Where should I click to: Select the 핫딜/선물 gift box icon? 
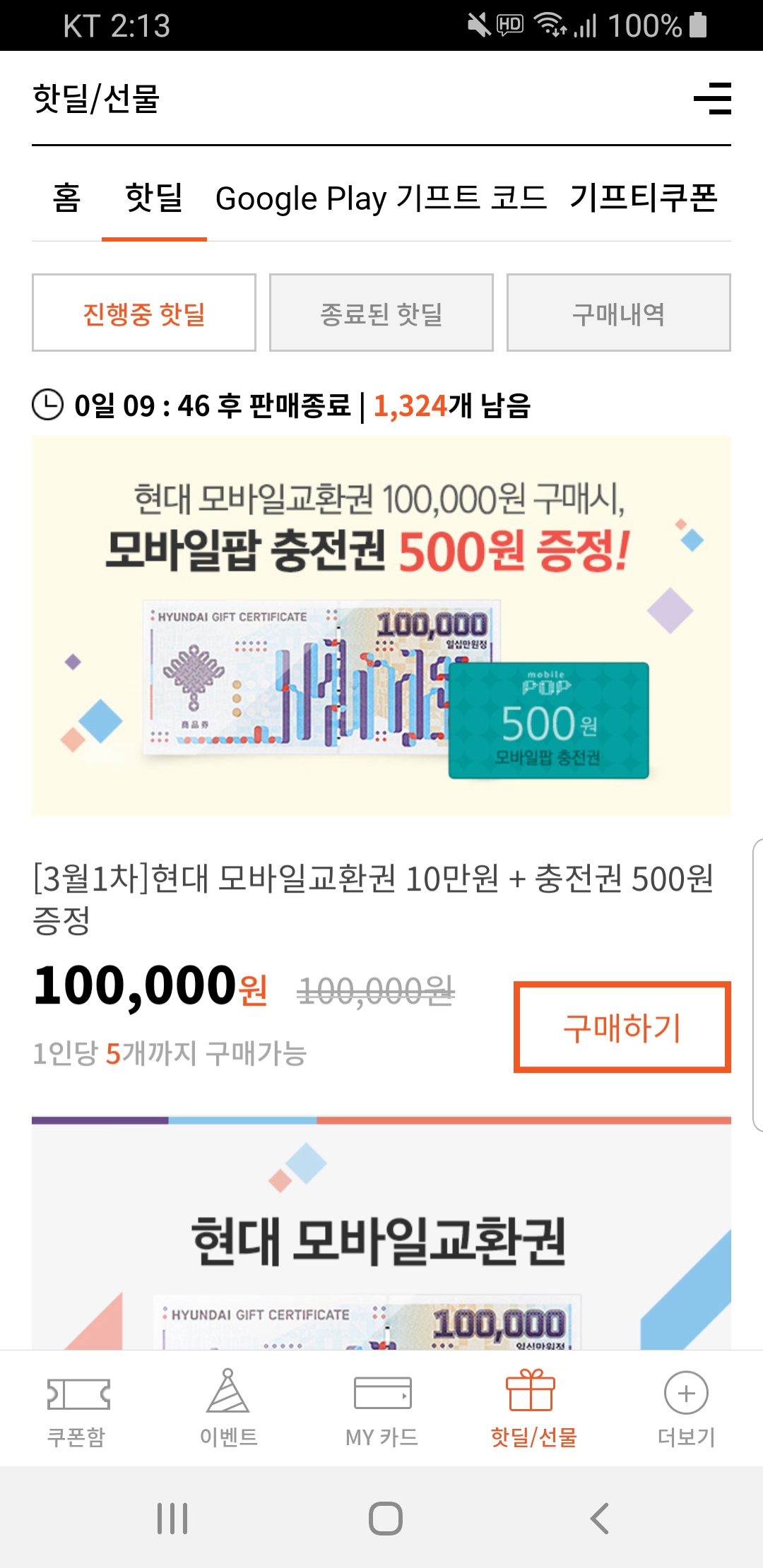pyautogui.click(x=531, y=1391)
